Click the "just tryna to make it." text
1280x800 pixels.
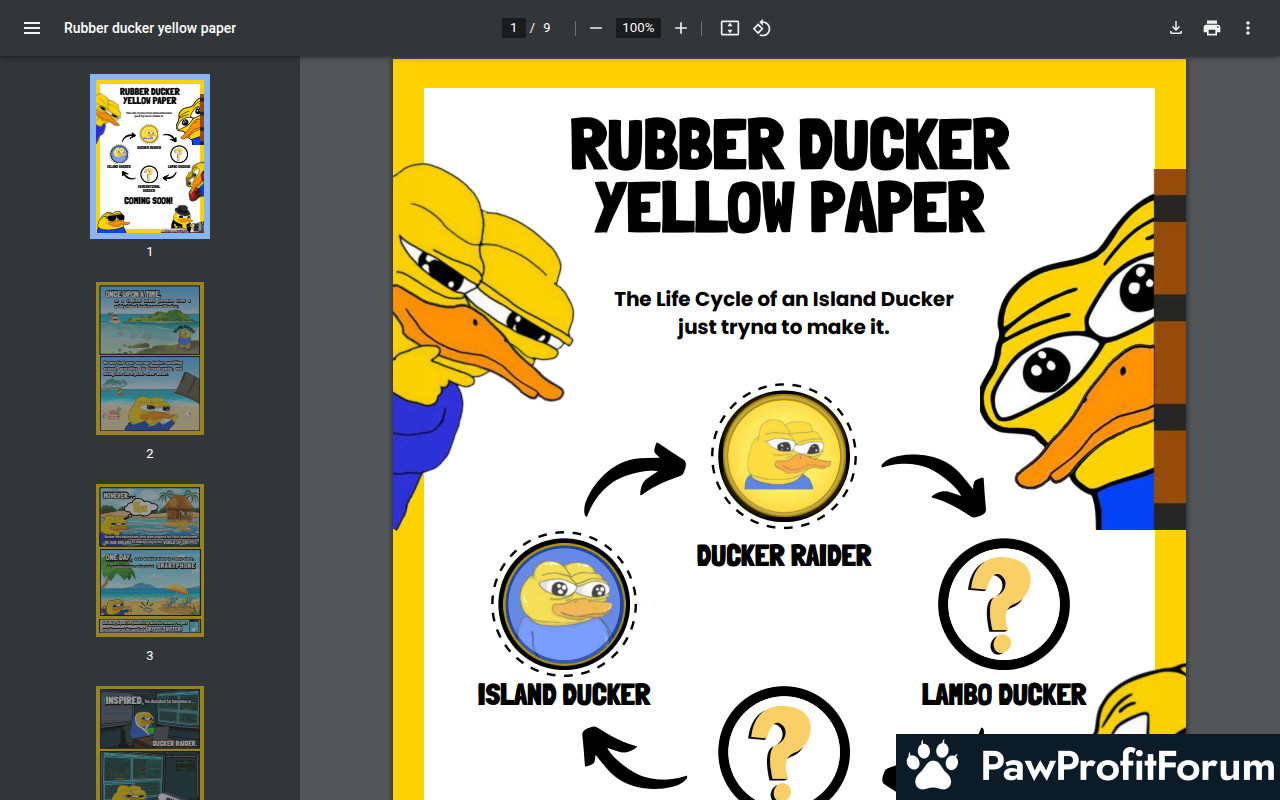(x=784, y=327)
